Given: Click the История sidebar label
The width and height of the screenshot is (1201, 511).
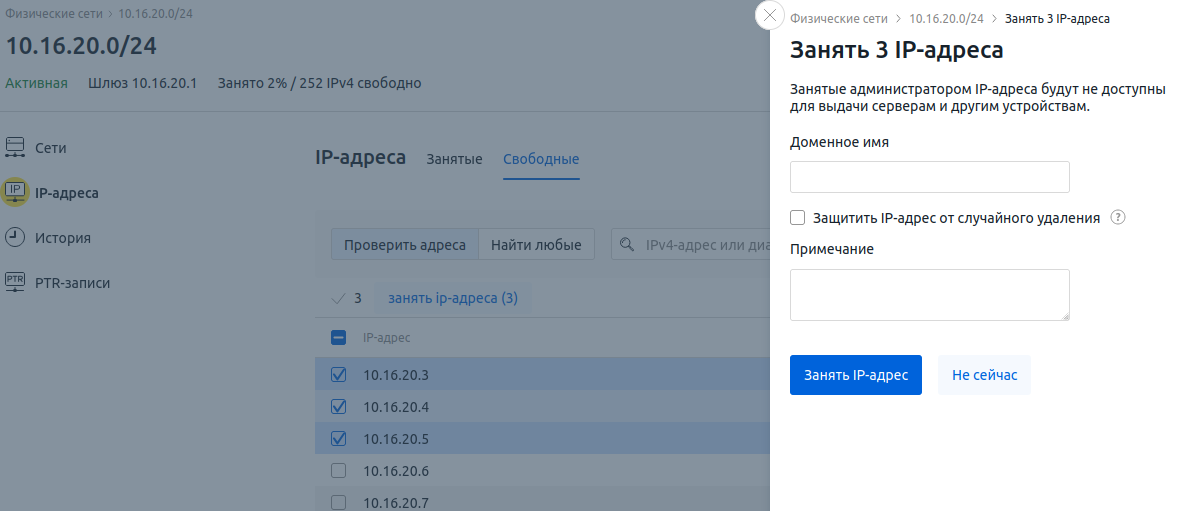Looking at the screenshot, I should point(63,238).
